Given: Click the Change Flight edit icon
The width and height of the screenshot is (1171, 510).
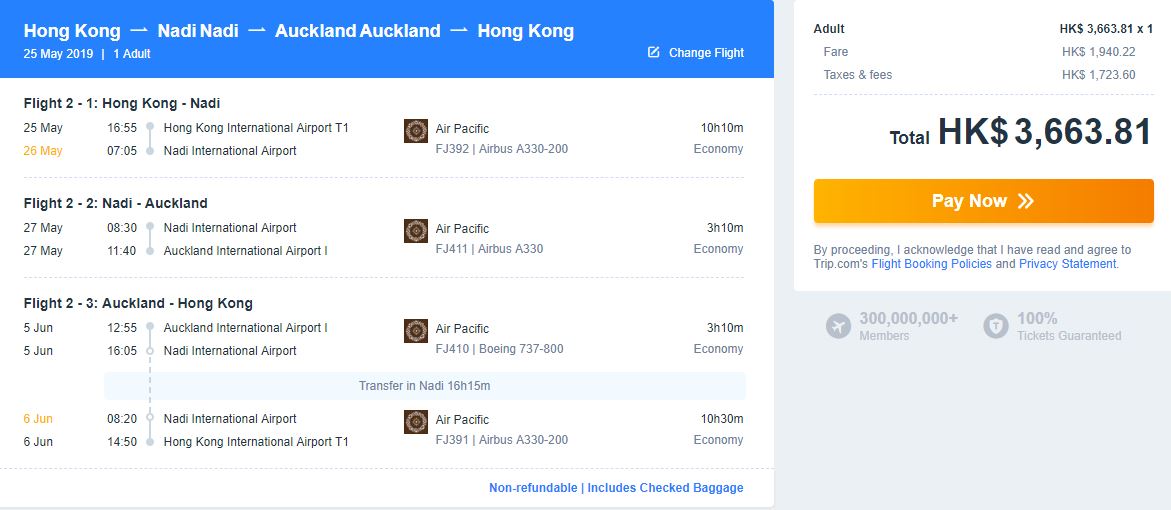Looking at the screenshot, I should pyautogui.click(x=653, y=52).
